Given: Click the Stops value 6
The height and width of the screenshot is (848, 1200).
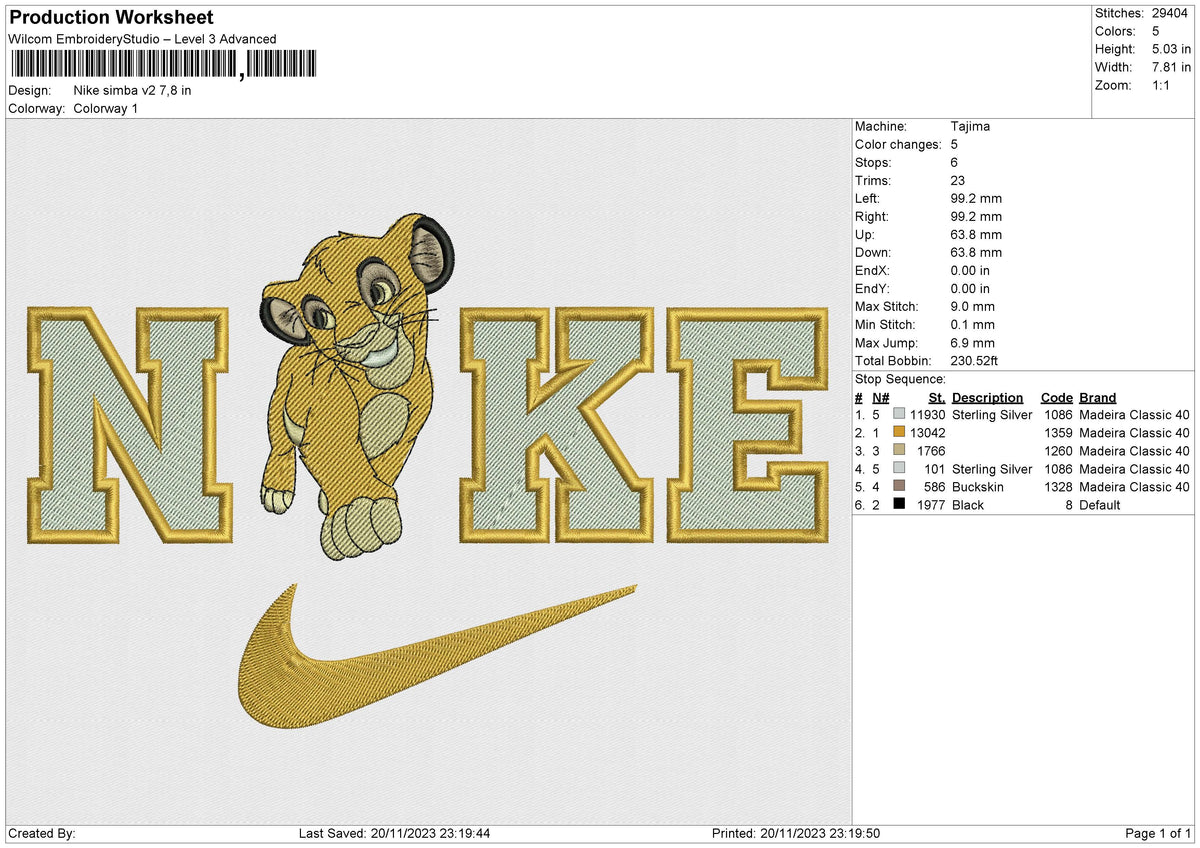Looking at the screenshot, I should (955, 163).
